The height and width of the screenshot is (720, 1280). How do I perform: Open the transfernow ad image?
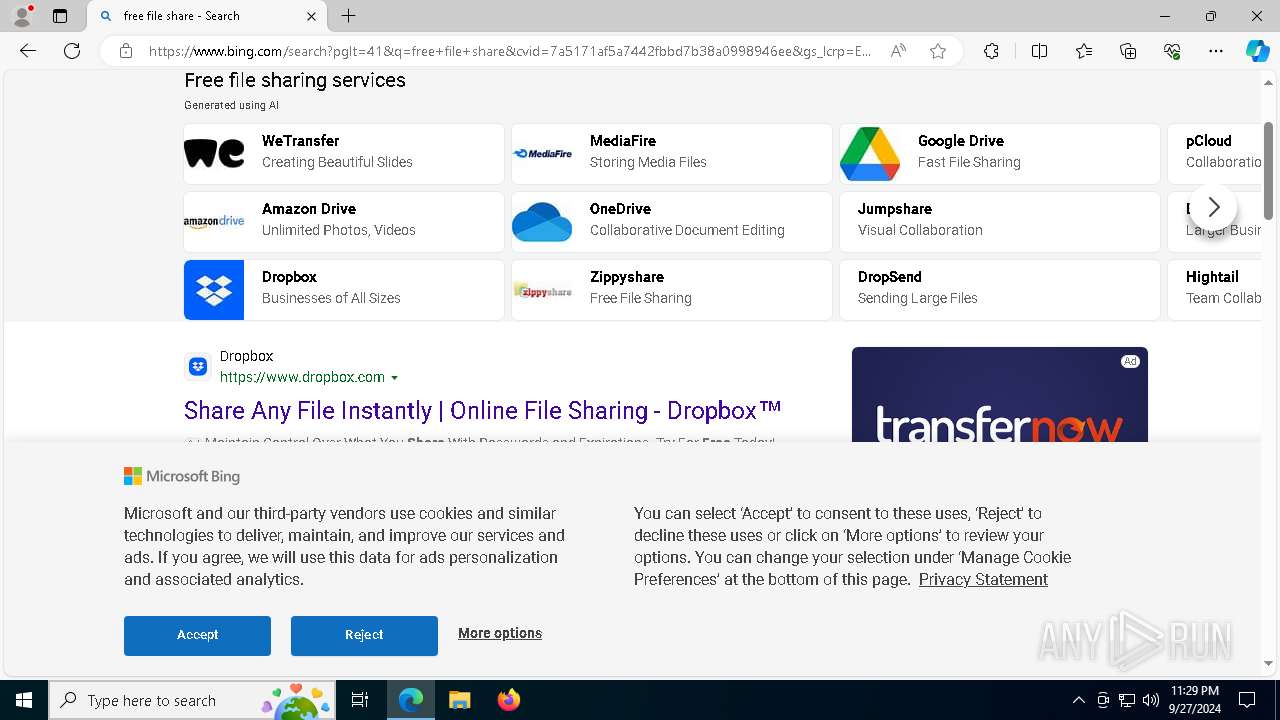1000,394
